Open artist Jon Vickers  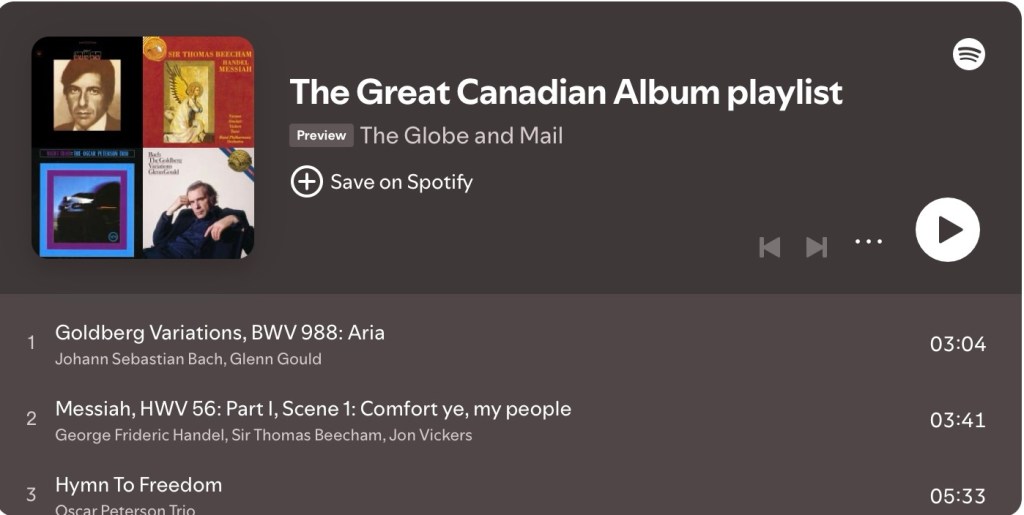(432, 435)
